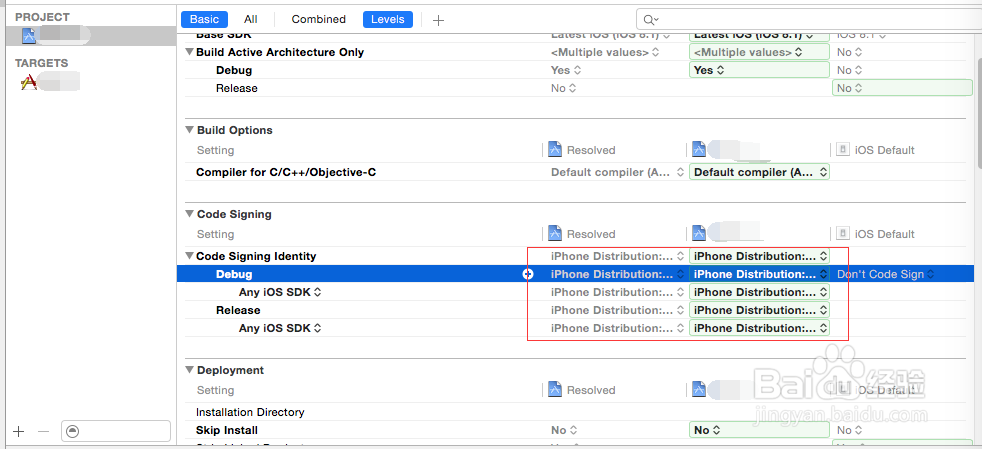Select the app target icon under TARGETS
Image resolution: width=982 pixels, height=449 pixels.
[x=29, y=82]
